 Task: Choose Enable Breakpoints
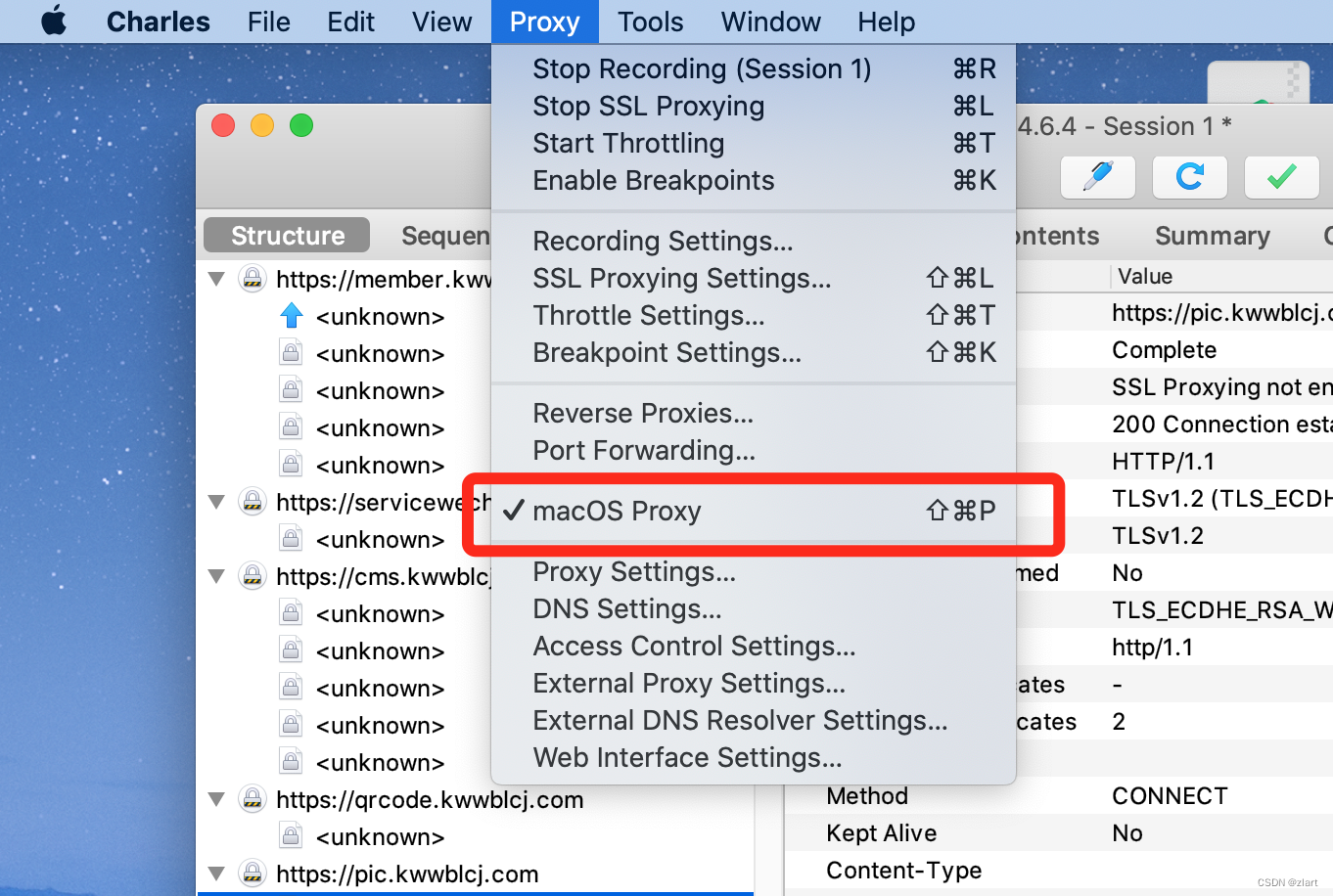[x=754, y=180]
